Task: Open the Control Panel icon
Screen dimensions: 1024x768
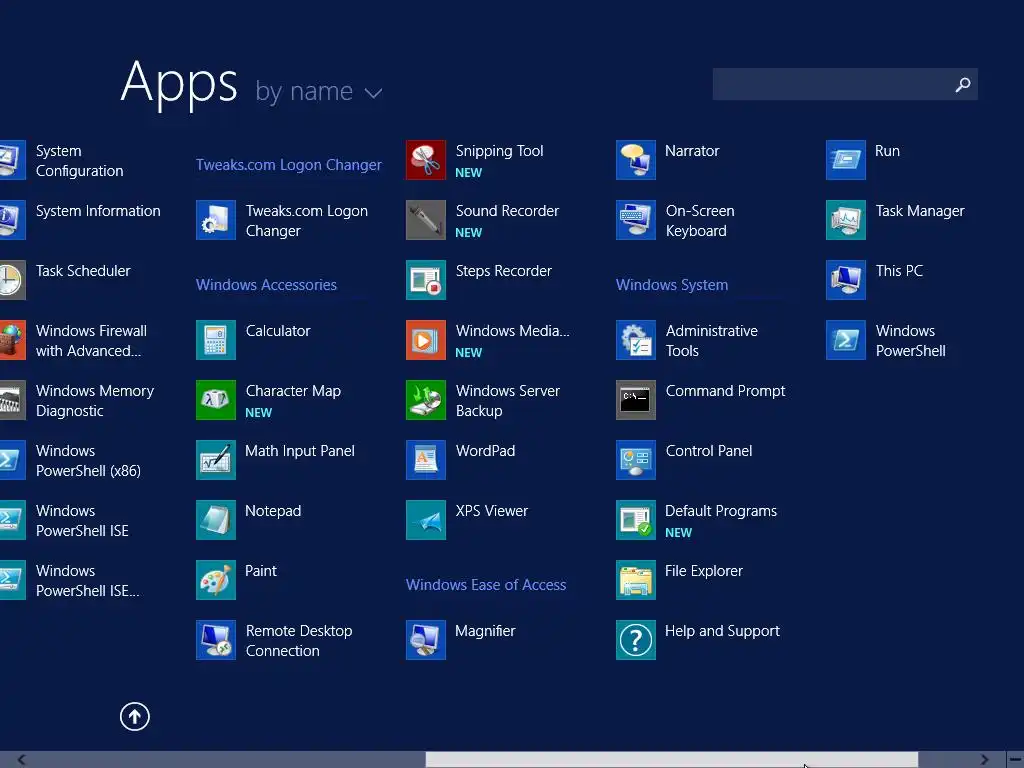Action: (x=636, y=460)
